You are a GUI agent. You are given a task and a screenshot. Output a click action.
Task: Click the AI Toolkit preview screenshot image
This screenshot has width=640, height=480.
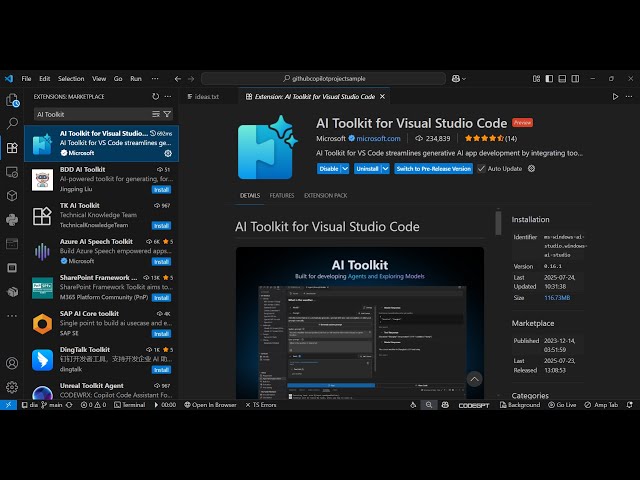360,323
